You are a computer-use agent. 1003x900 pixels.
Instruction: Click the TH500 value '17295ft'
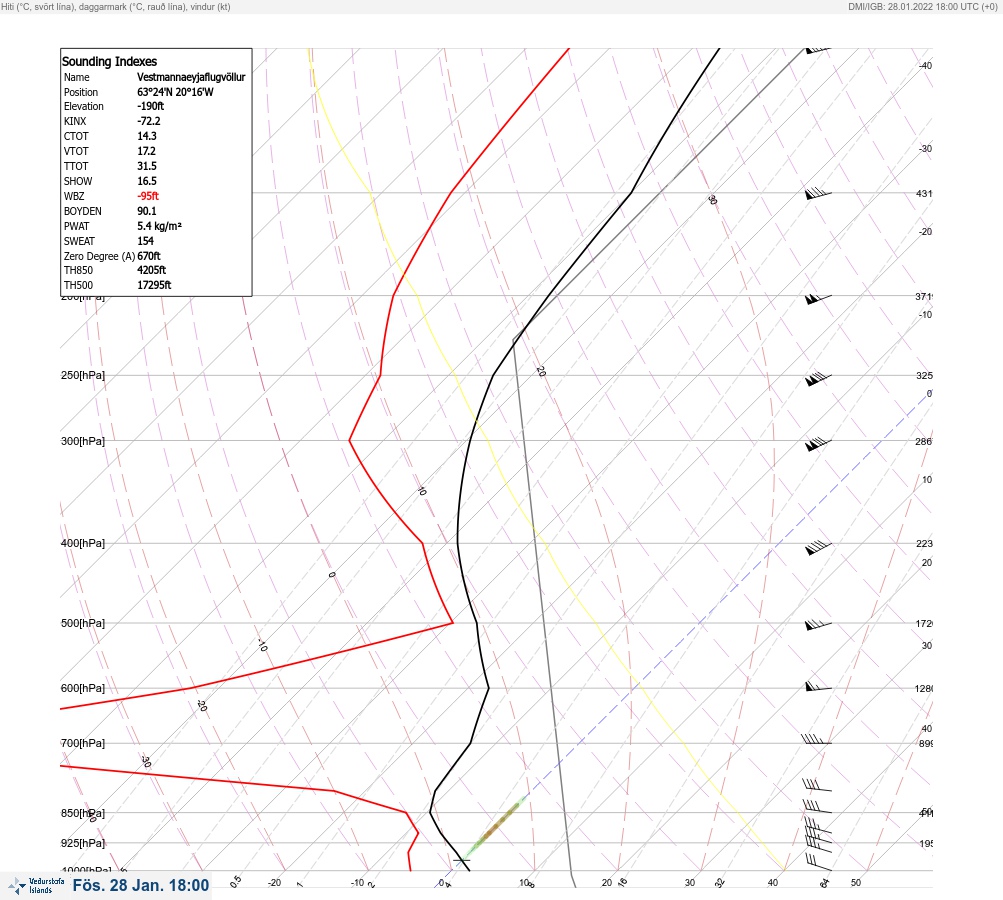click(154, 285)
